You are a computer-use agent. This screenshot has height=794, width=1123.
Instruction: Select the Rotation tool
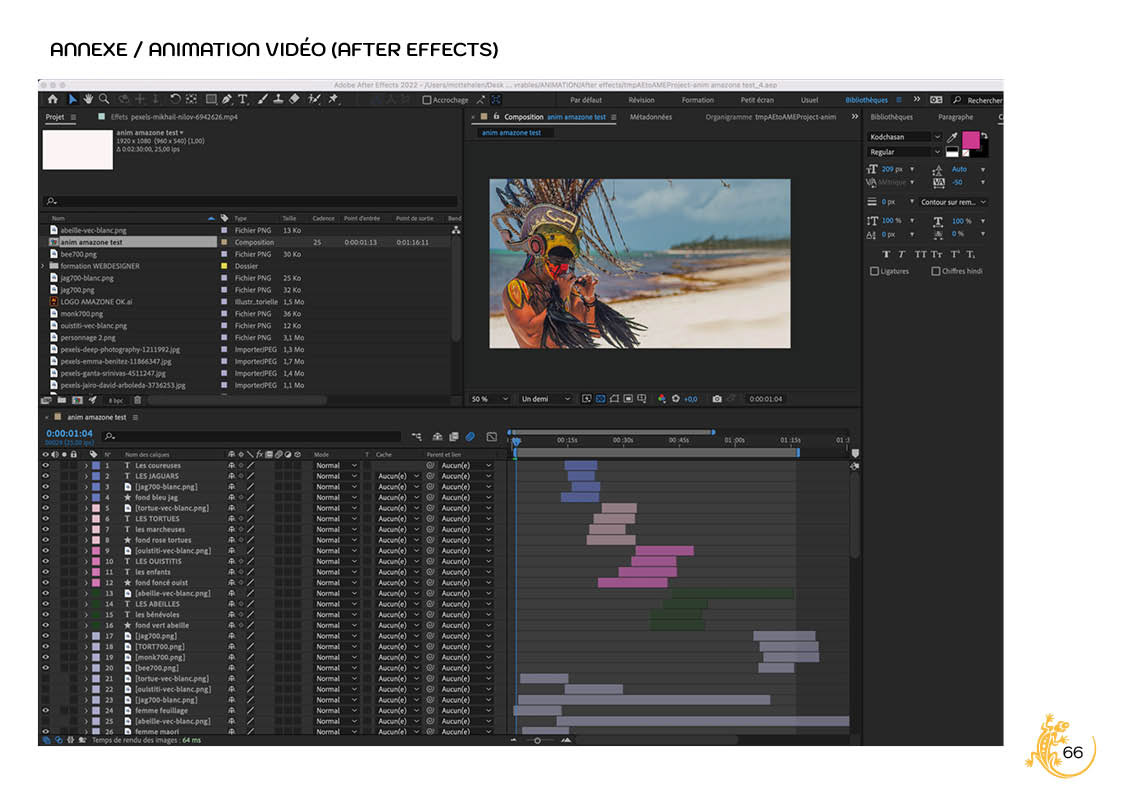point(175,100)
